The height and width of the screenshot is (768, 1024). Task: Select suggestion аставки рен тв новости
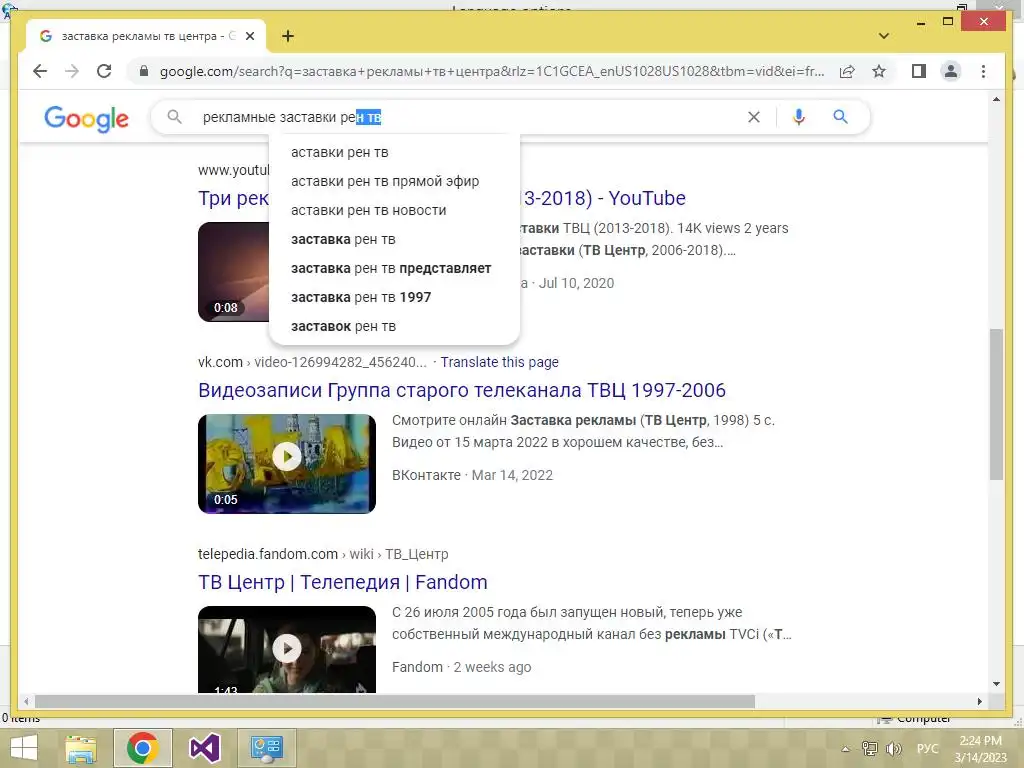point(394,210)
